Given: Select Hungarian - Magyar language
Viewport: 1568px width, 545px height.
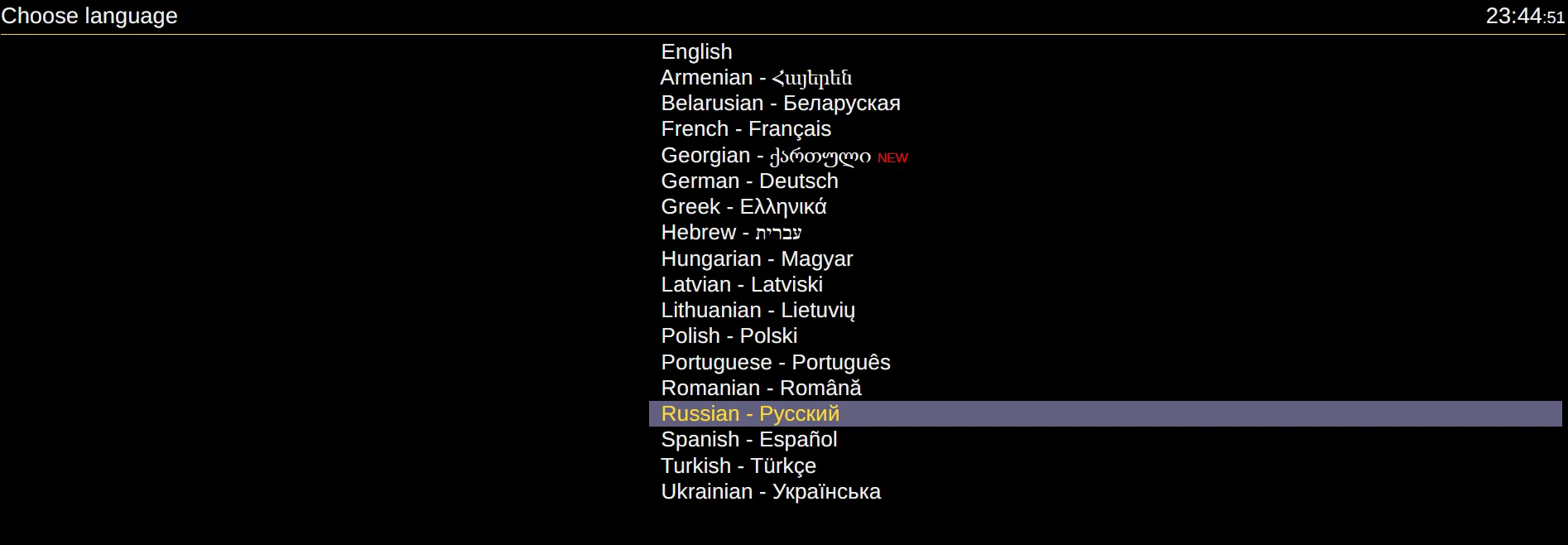Looking at the screenshot, I should coord(756,259).
